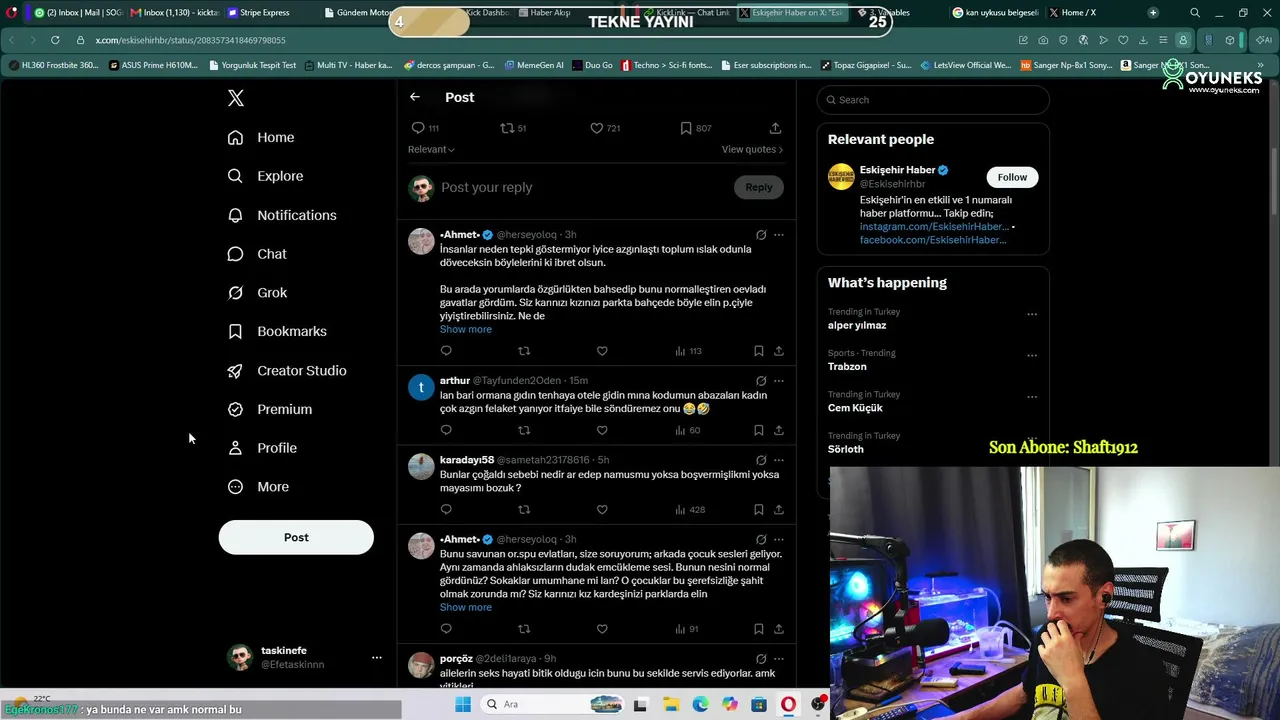This screenshot has width=1280, height=720.
Task: Reply to arthur's comment
Action: pyautogui.click(x=446, y=430)
